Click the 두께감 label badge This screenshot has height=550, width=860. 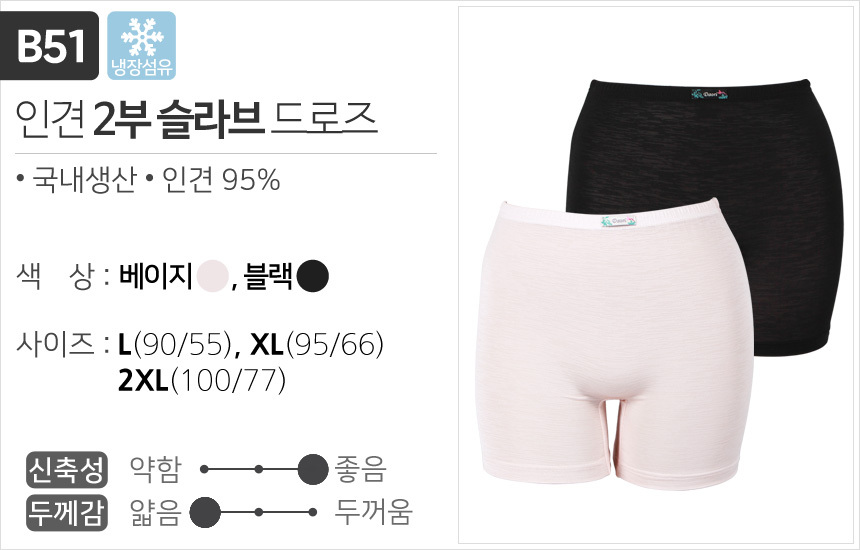click(66, 513)
